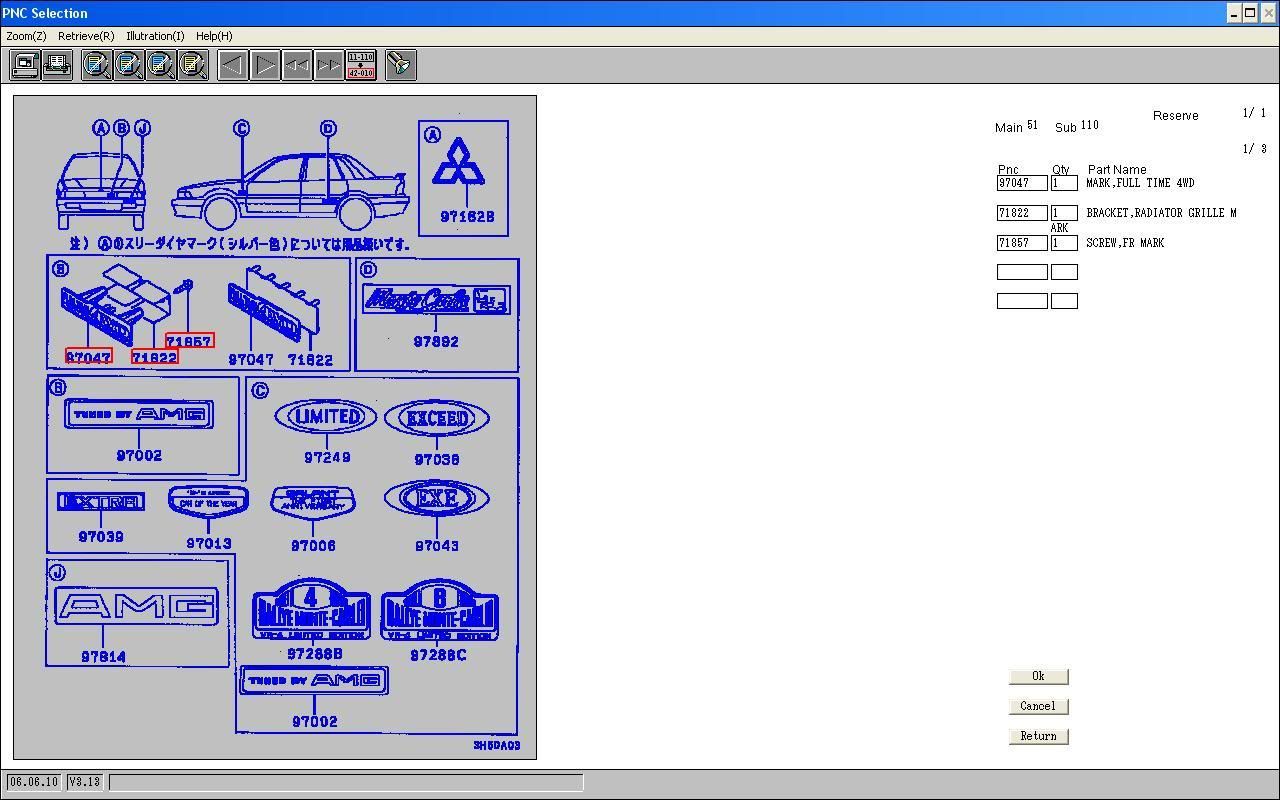Select callout 97814 under AMG badge
1280x800 pixels.
click(103, 656)
